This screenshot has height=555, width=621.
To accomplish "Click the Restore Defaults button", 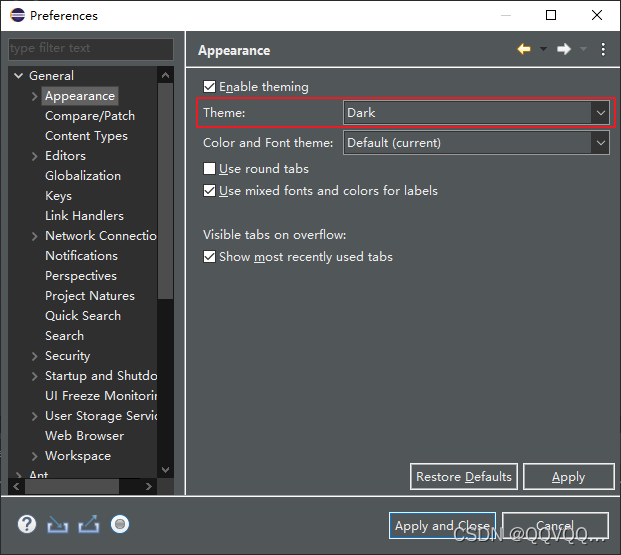I will [464, 477].
